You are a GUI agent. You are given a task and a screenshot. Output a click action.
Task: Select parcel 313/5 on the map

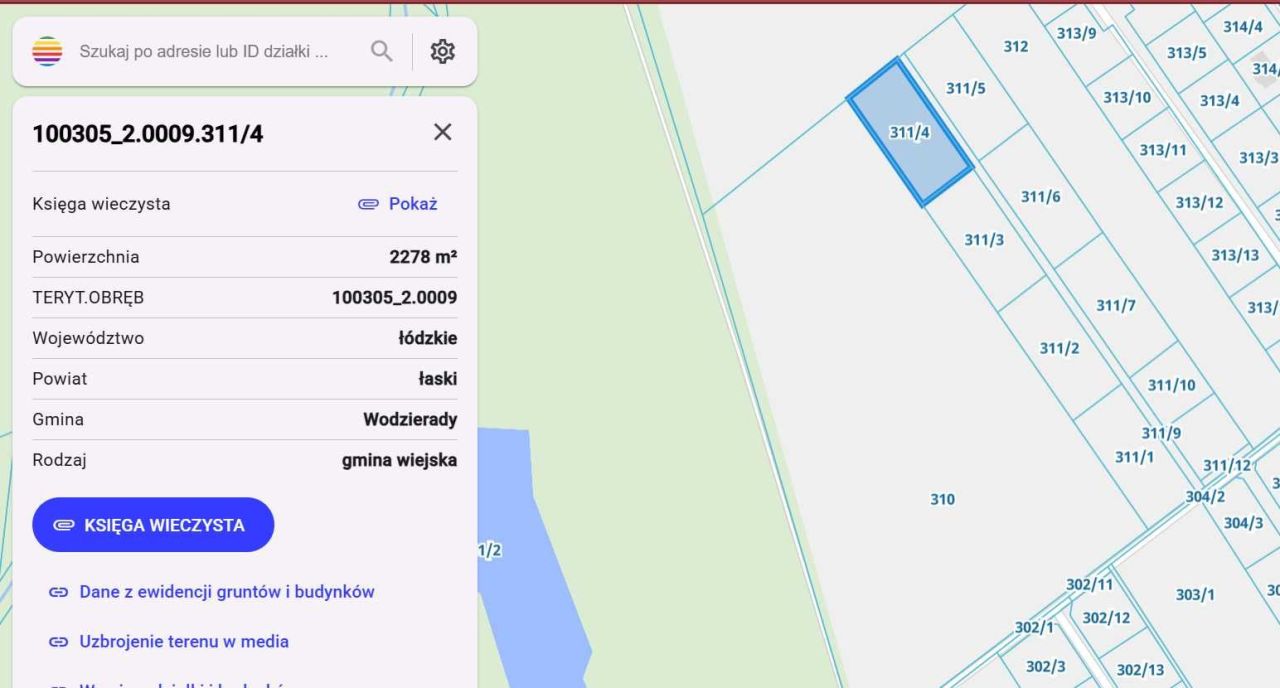pos(1186,52)
